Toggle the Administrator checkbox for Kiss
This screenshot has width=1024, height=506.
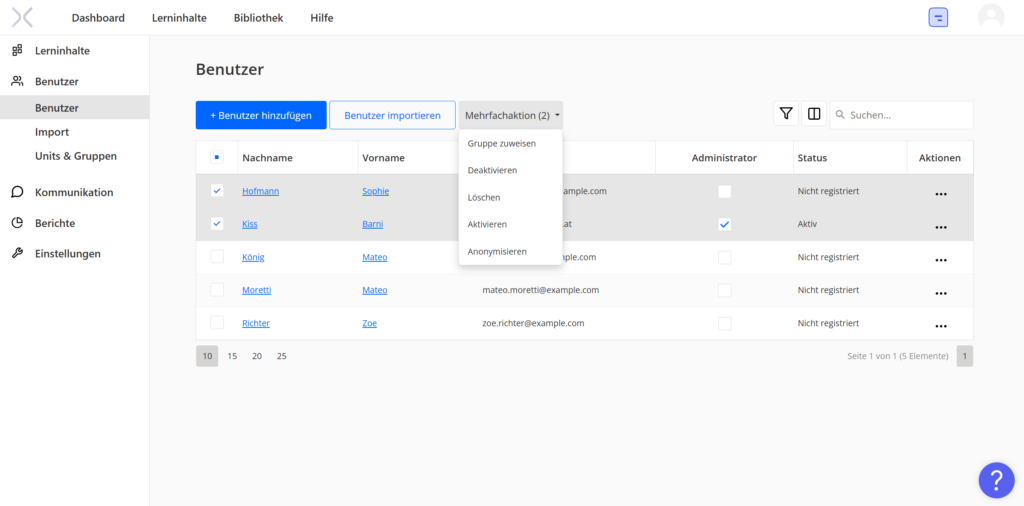tap(724, 224)
